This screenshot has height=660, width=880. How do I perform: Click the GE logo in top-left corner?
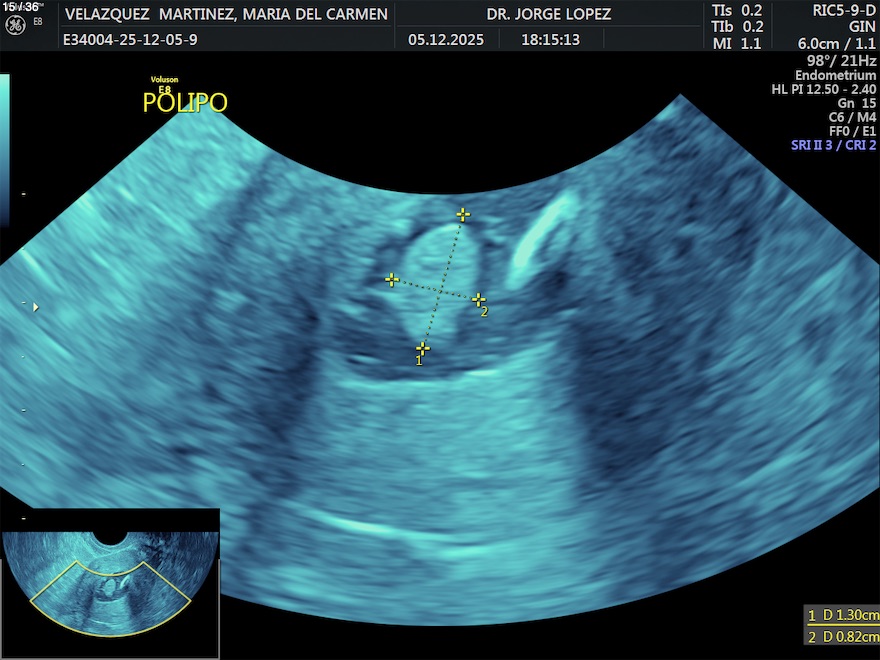pyautogui.click(x=17, y=25)
